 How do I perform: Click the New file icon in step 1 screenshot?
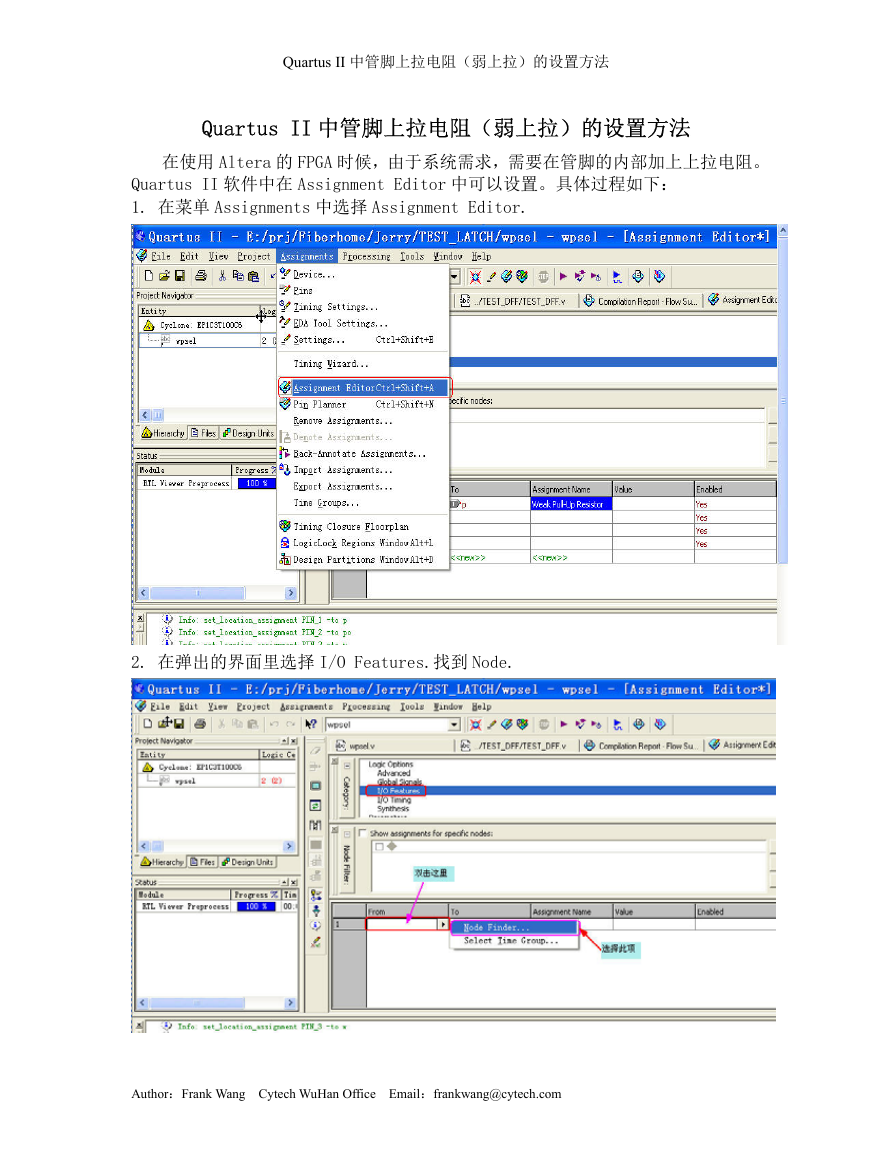pos(149,276)
